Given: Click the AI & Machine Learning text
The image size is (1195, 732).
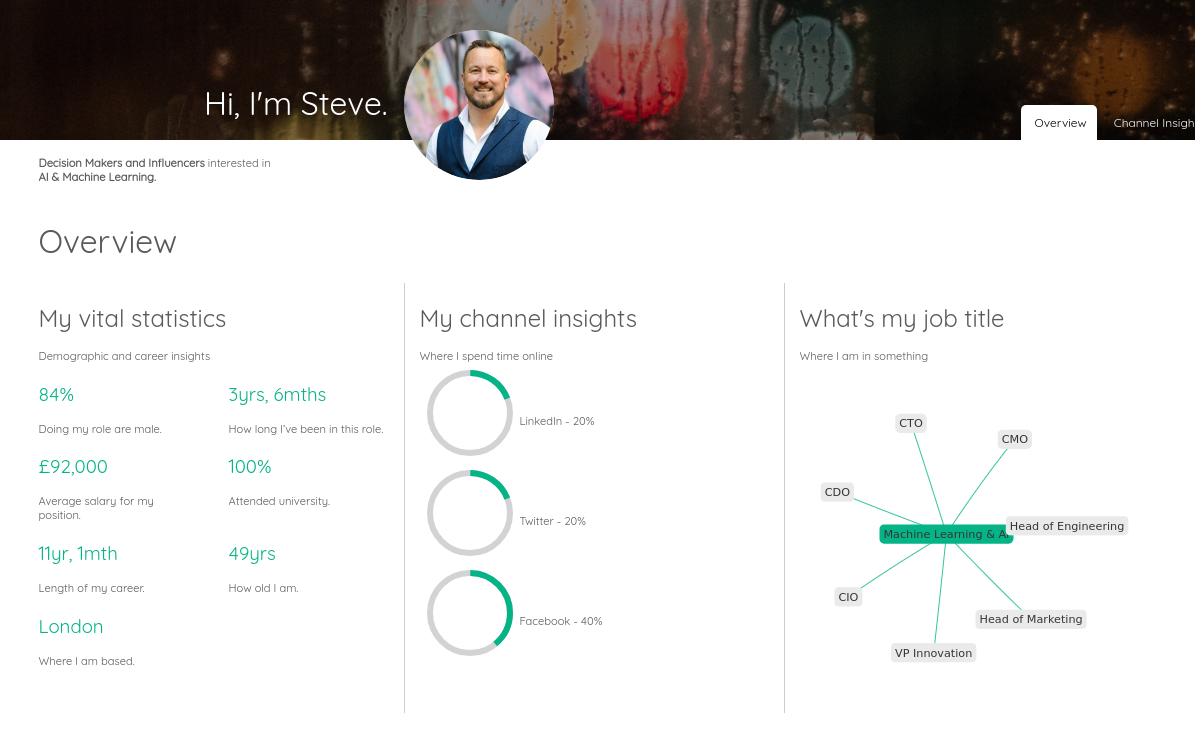Looking at the screenshot, I should click(98, 177).
